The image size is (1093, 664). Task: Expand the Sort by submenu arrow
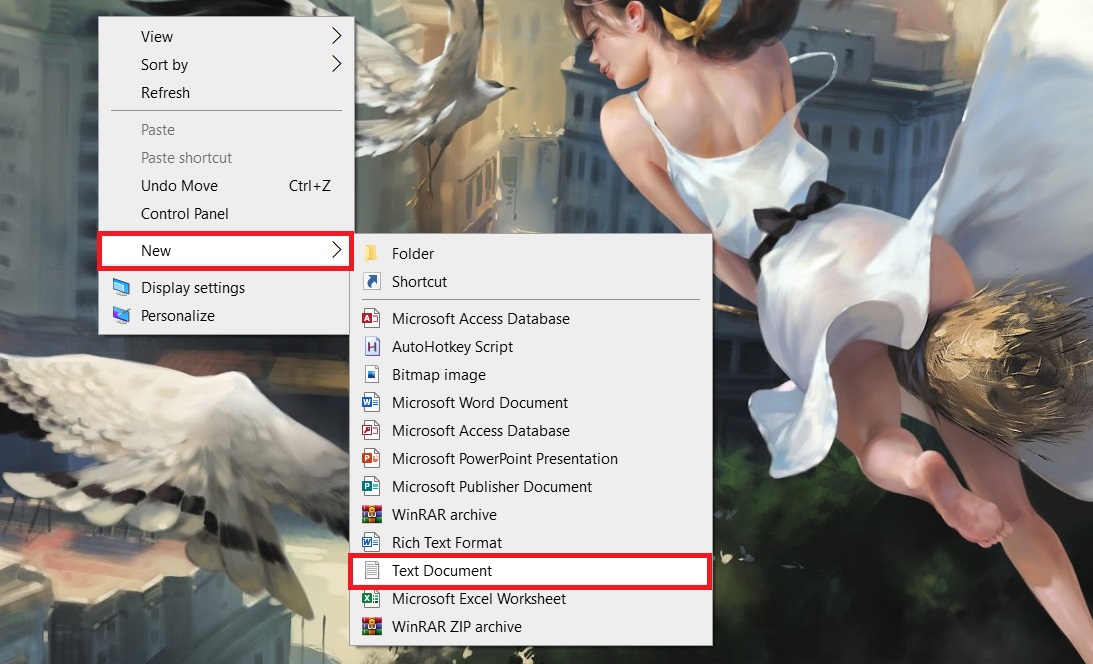[x=336, y=65]
